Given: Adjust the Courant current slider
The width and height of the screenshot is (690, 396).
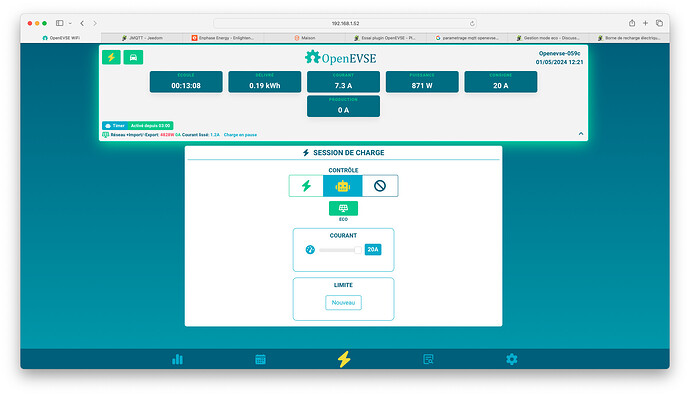Looking at the screenshot, I should point(340,250).
